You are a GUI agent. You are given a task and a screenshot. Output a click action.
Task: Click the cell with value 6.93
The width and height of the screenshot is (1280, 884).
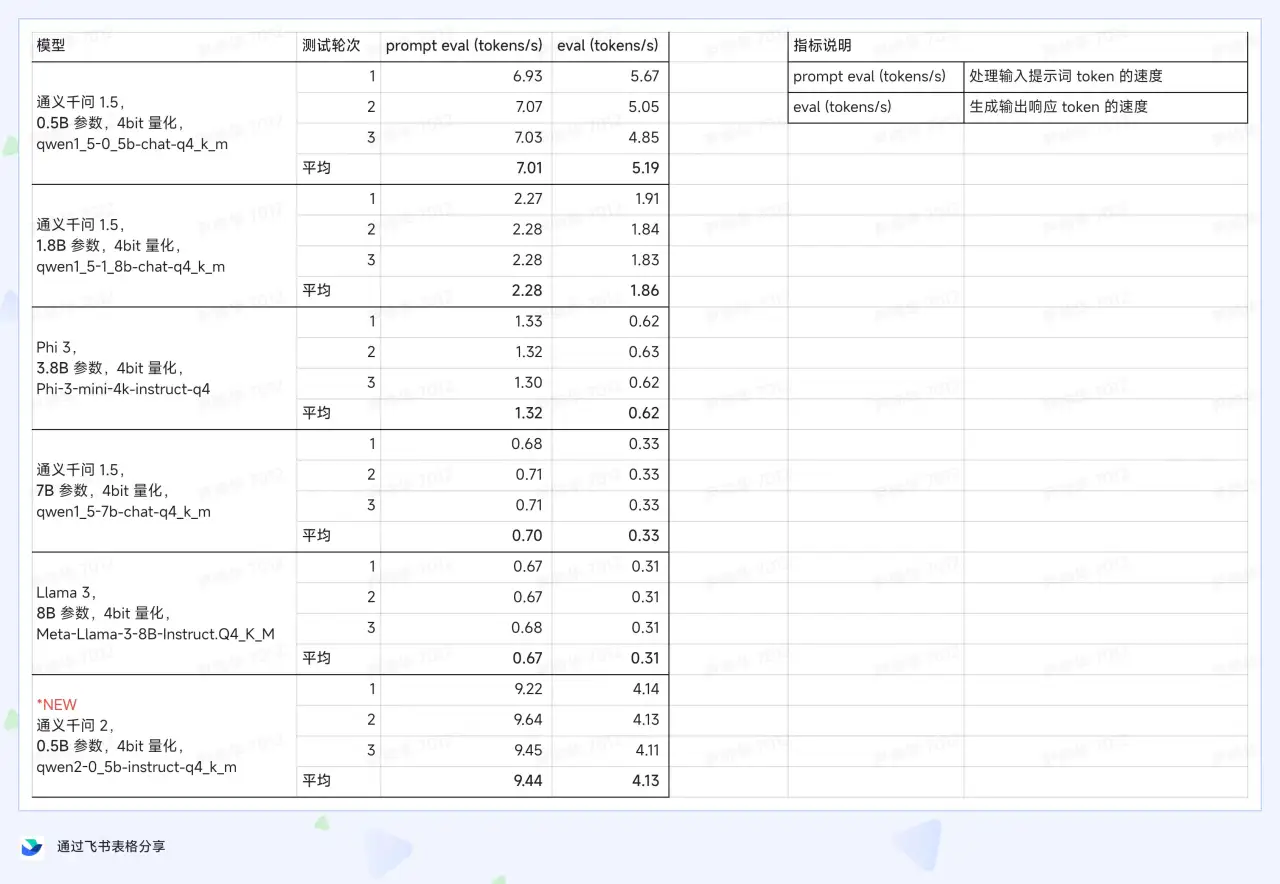coord(466,77)
